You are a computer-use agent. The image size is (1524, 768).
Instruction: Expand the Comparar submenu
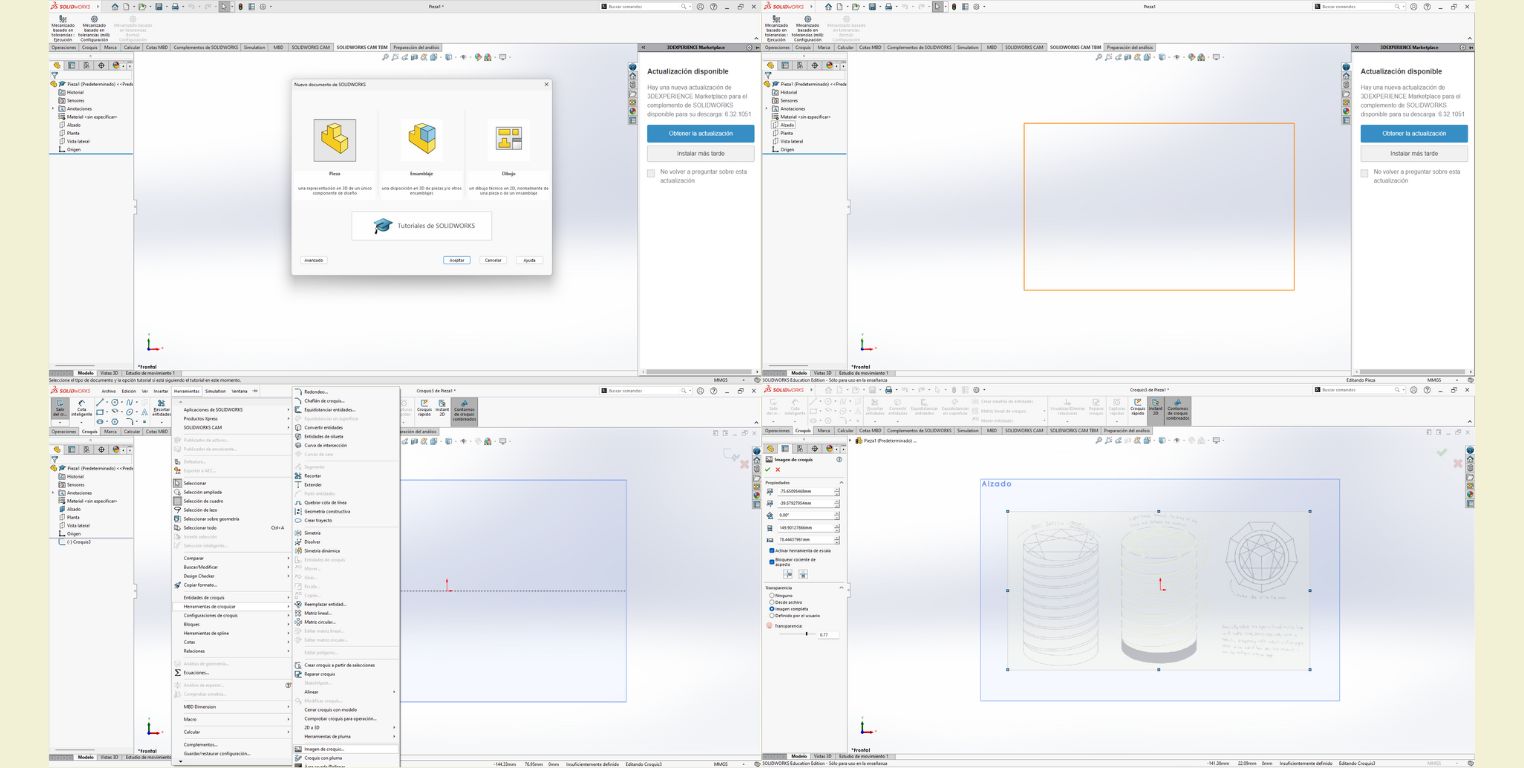tap(230, 558)
